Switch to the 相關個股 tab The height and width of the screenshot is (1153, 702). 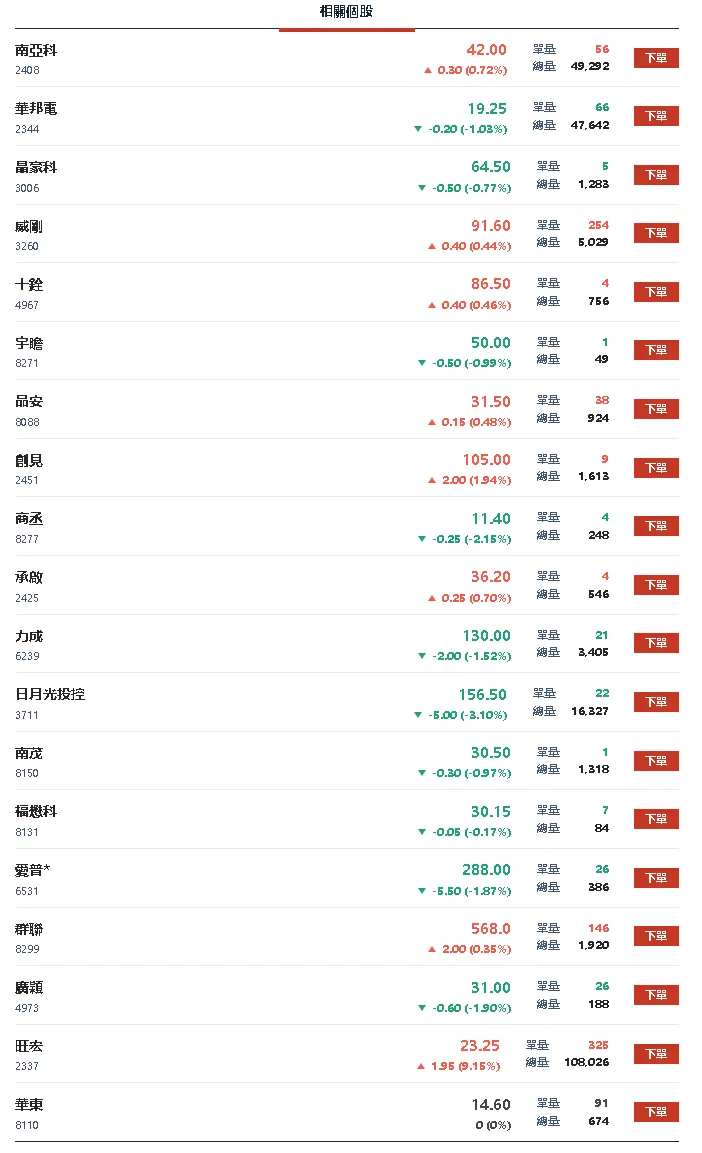tap(346, 11)
